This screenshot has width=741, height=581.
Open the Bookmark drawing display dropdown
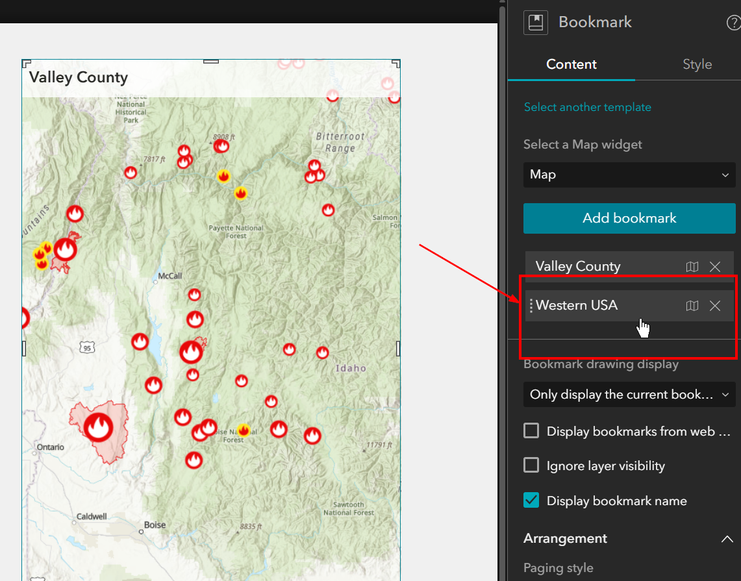click(629, 394)
